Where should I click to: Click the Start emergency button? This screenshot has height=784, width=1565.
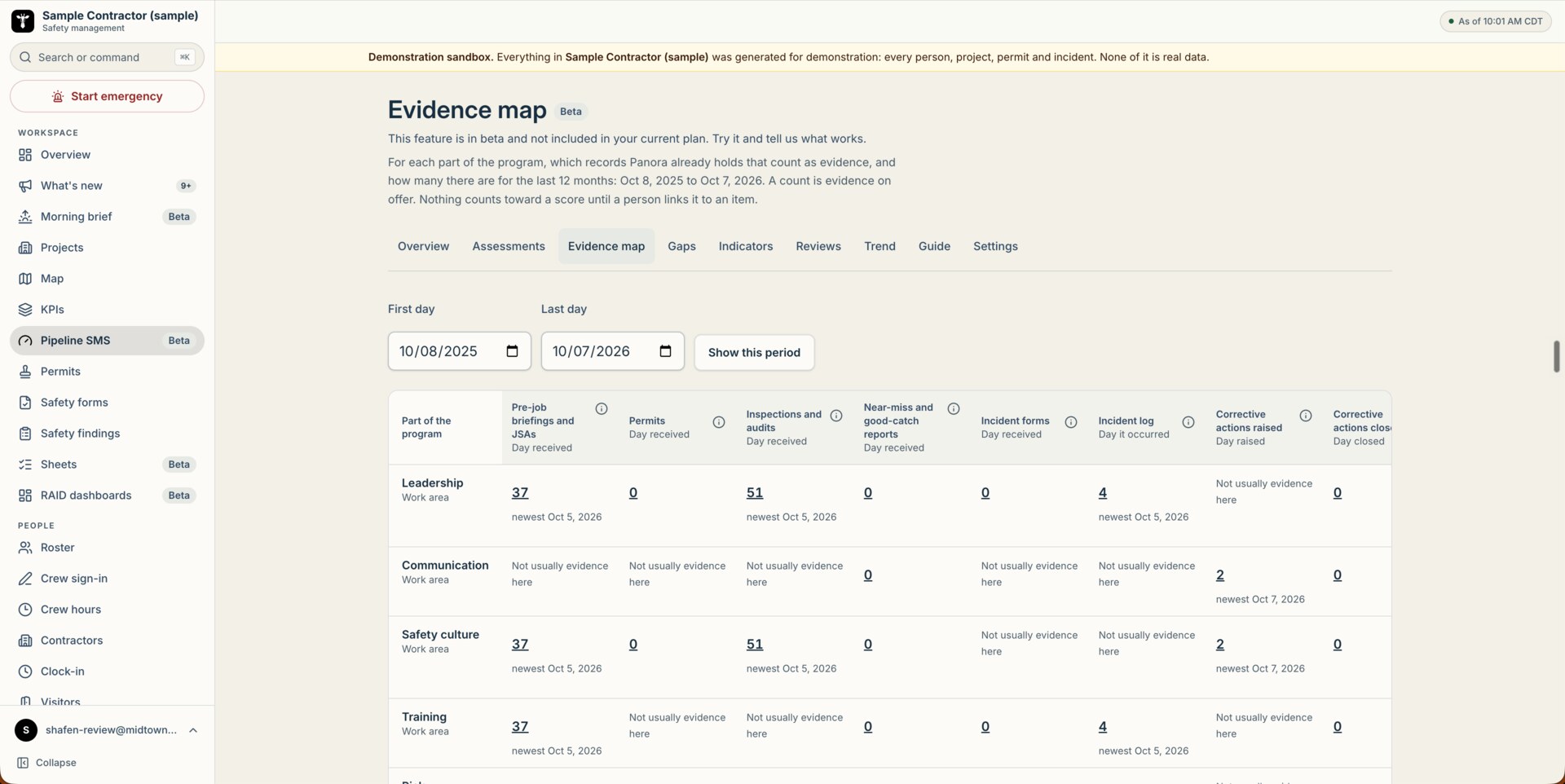coord(107,96)
